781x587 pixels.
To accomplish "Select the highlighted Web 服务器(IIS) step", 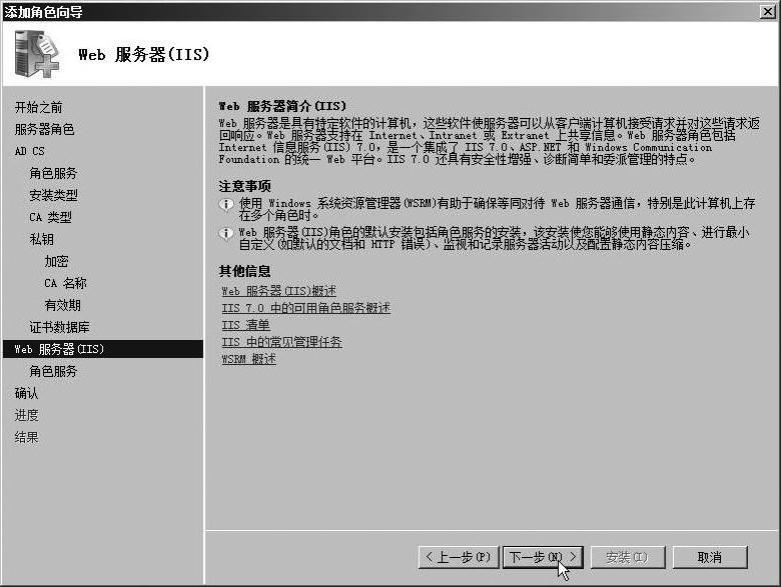I will pyautogui.click(x=103, y=349).
